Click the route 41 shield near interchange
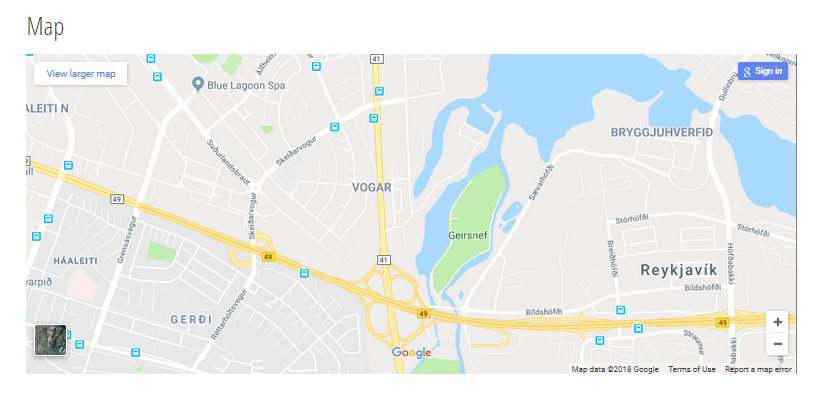This screenshot has height=401, width=826. (x=382, y=260)
